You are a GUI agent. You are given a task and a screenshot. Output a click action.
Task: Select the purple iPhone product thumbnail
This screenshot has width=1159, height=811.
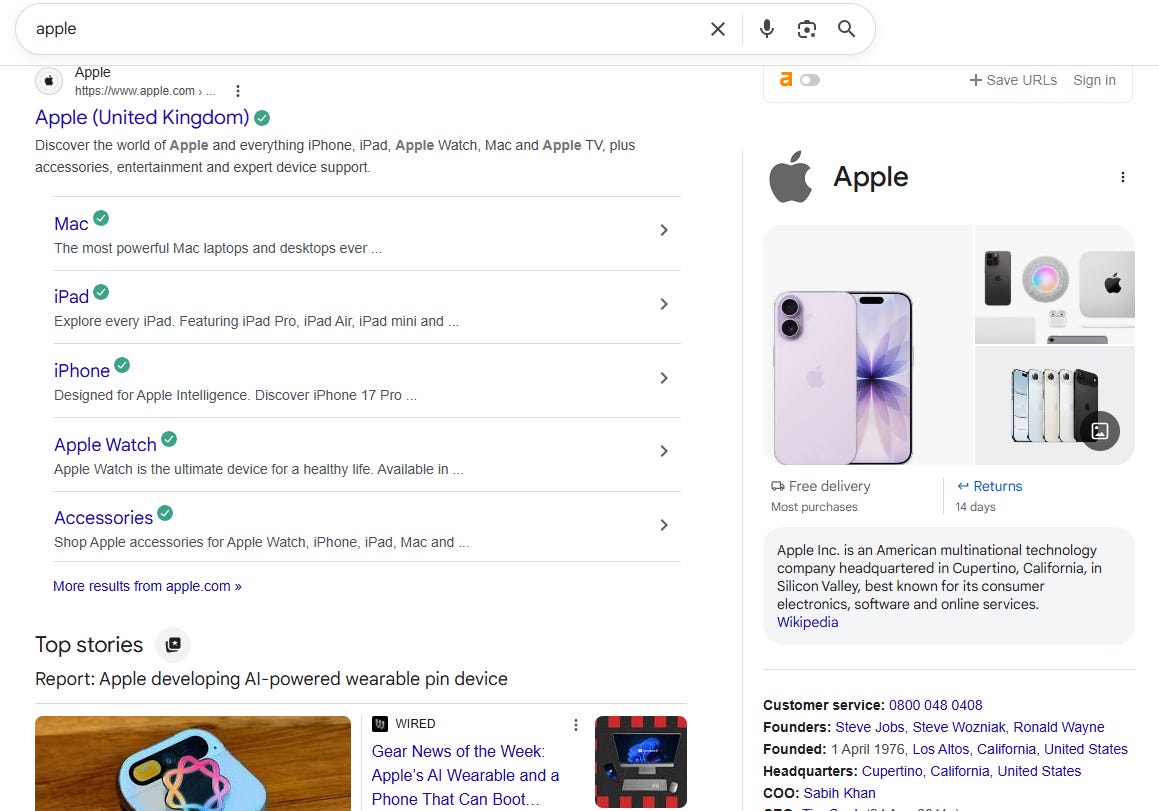click(866, 345)
